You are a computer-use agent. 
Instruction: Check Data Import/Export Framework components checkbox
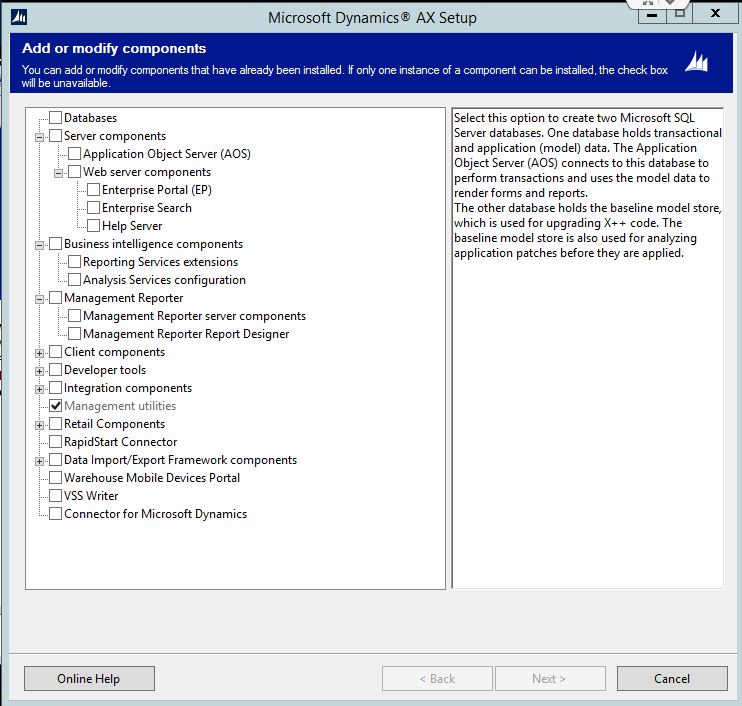point(55,459)
